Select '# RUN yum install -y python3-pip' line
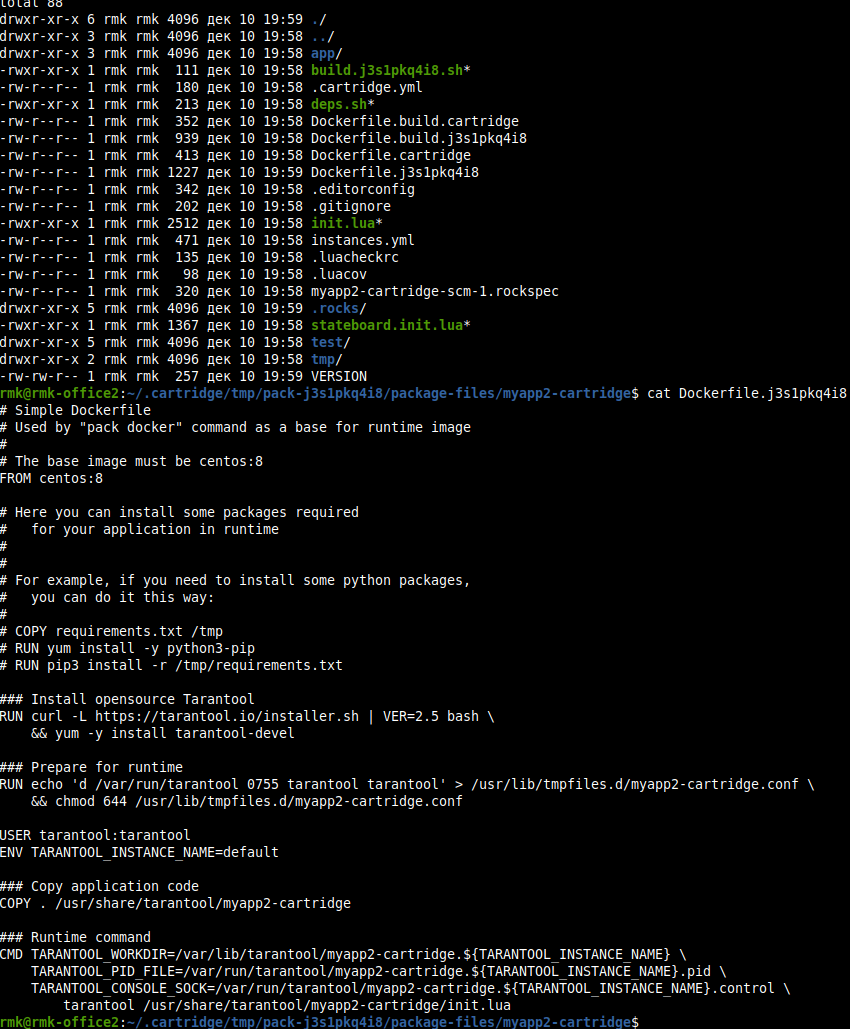Viewport: 850px width, 1029px height. pos(127,650)
